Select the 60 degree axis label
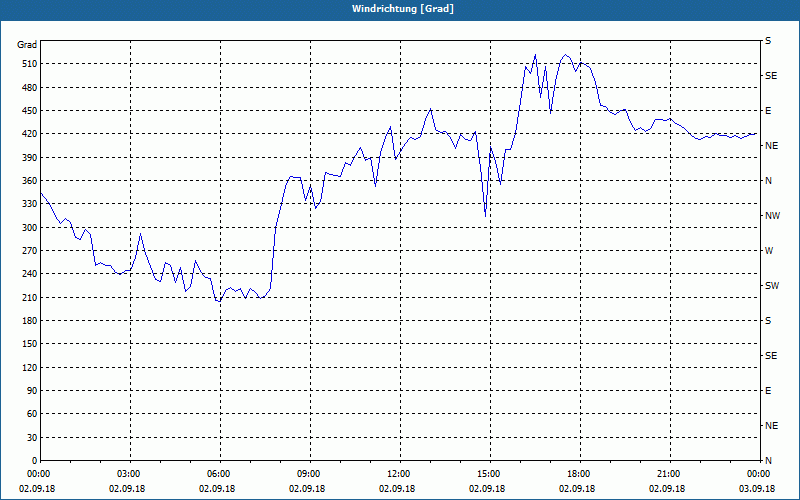 (31, 414)
